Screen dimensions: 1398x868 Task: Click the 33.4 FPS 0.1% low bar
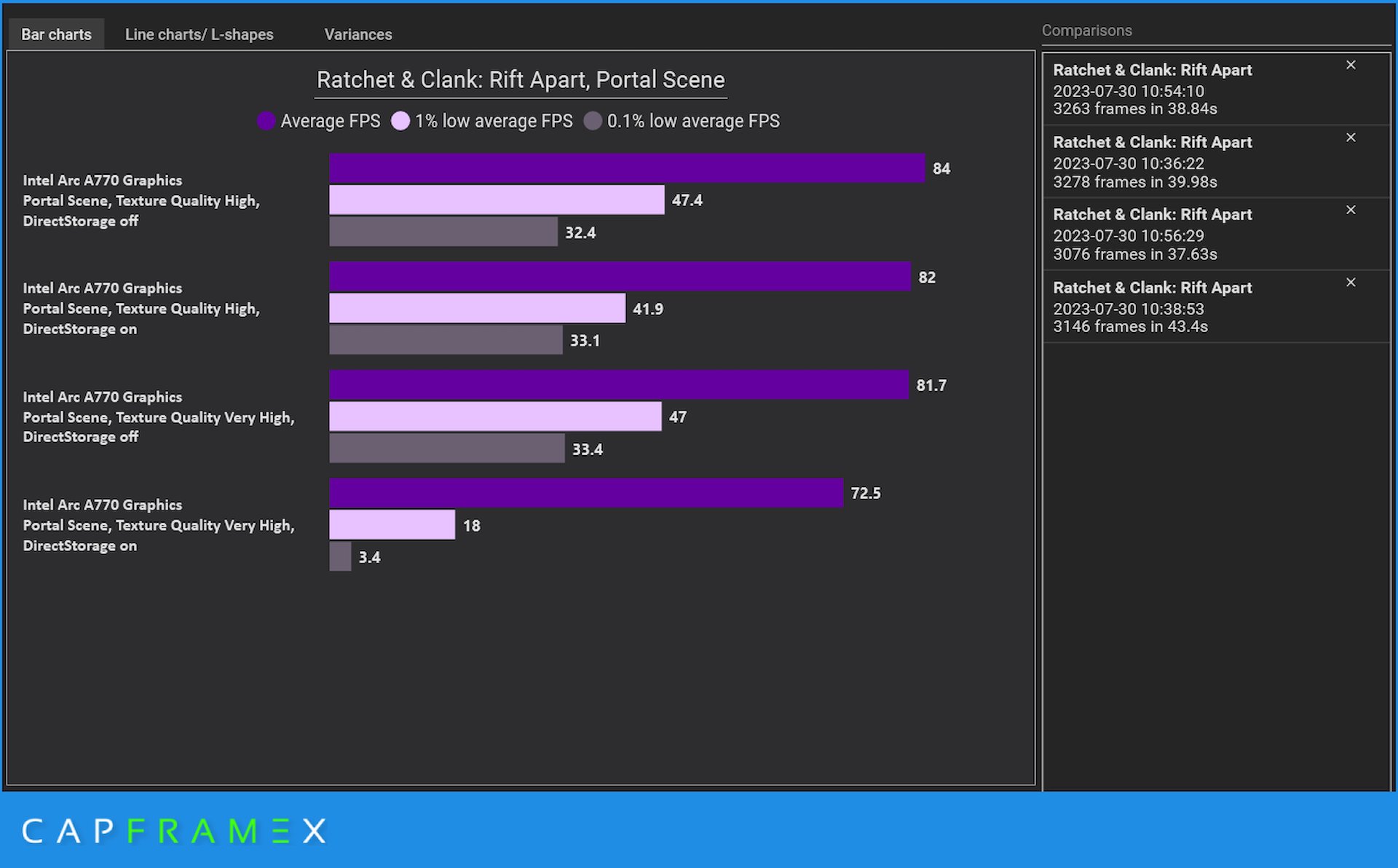(x=447, y=449)
